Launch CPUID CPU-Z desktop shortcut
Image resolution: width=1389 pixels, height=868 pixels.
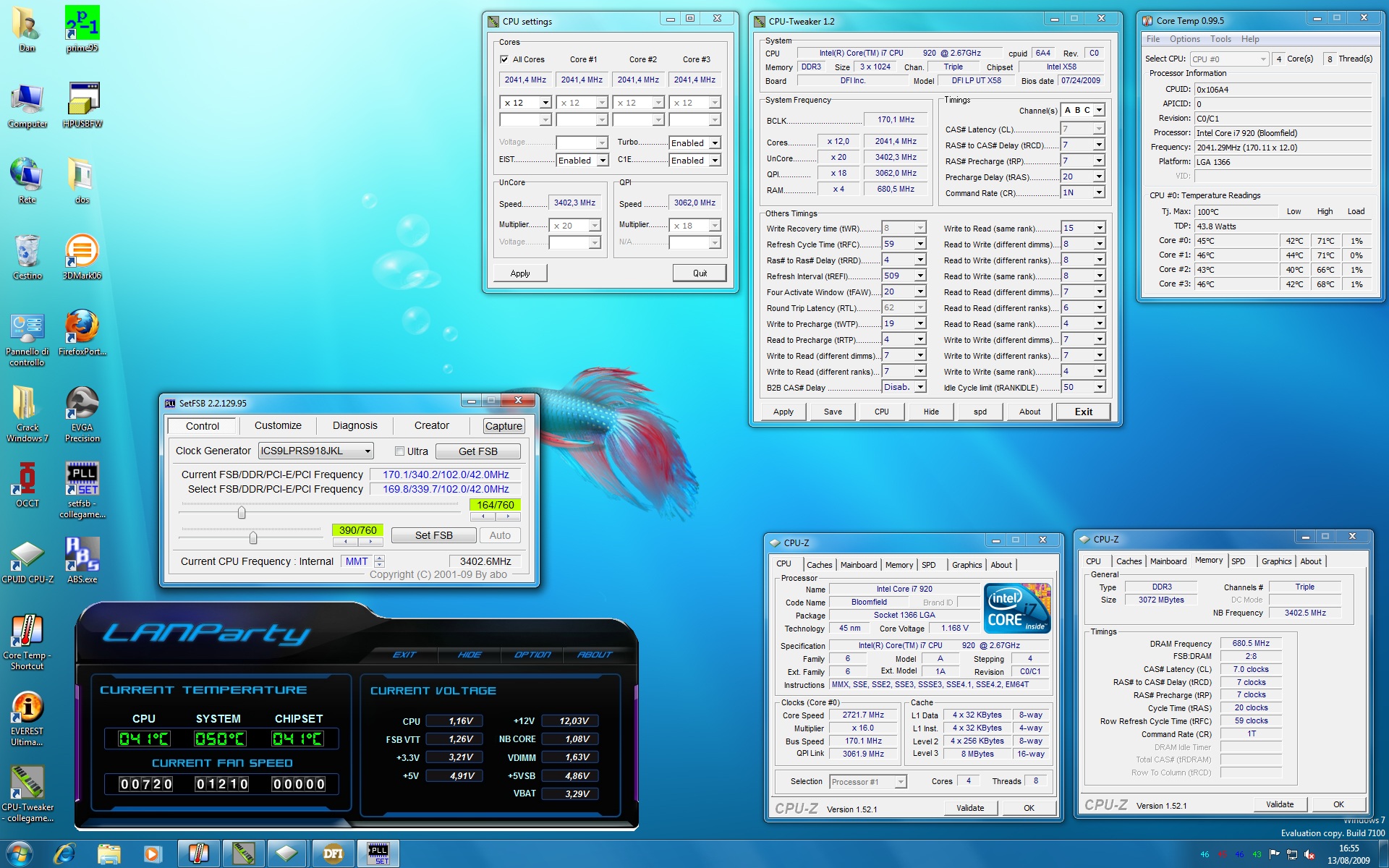pos(27,561)
